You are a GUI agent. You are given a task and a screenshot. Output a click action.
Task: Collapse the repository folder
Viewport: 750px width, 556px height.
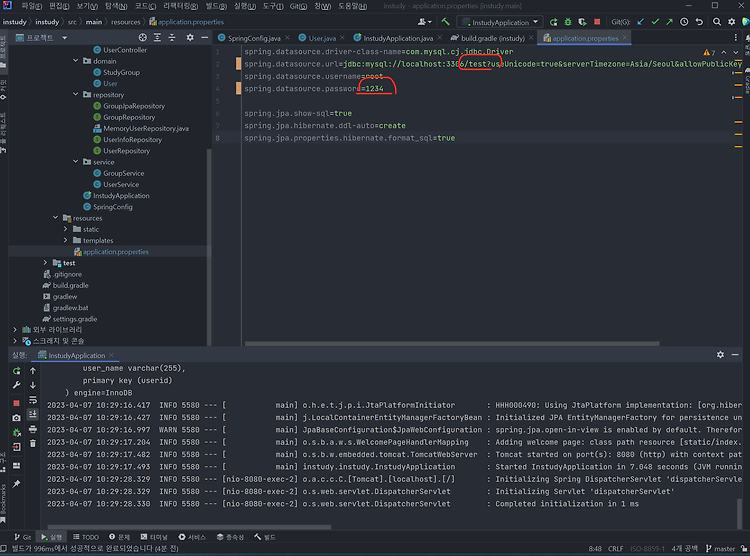[76, 94]
